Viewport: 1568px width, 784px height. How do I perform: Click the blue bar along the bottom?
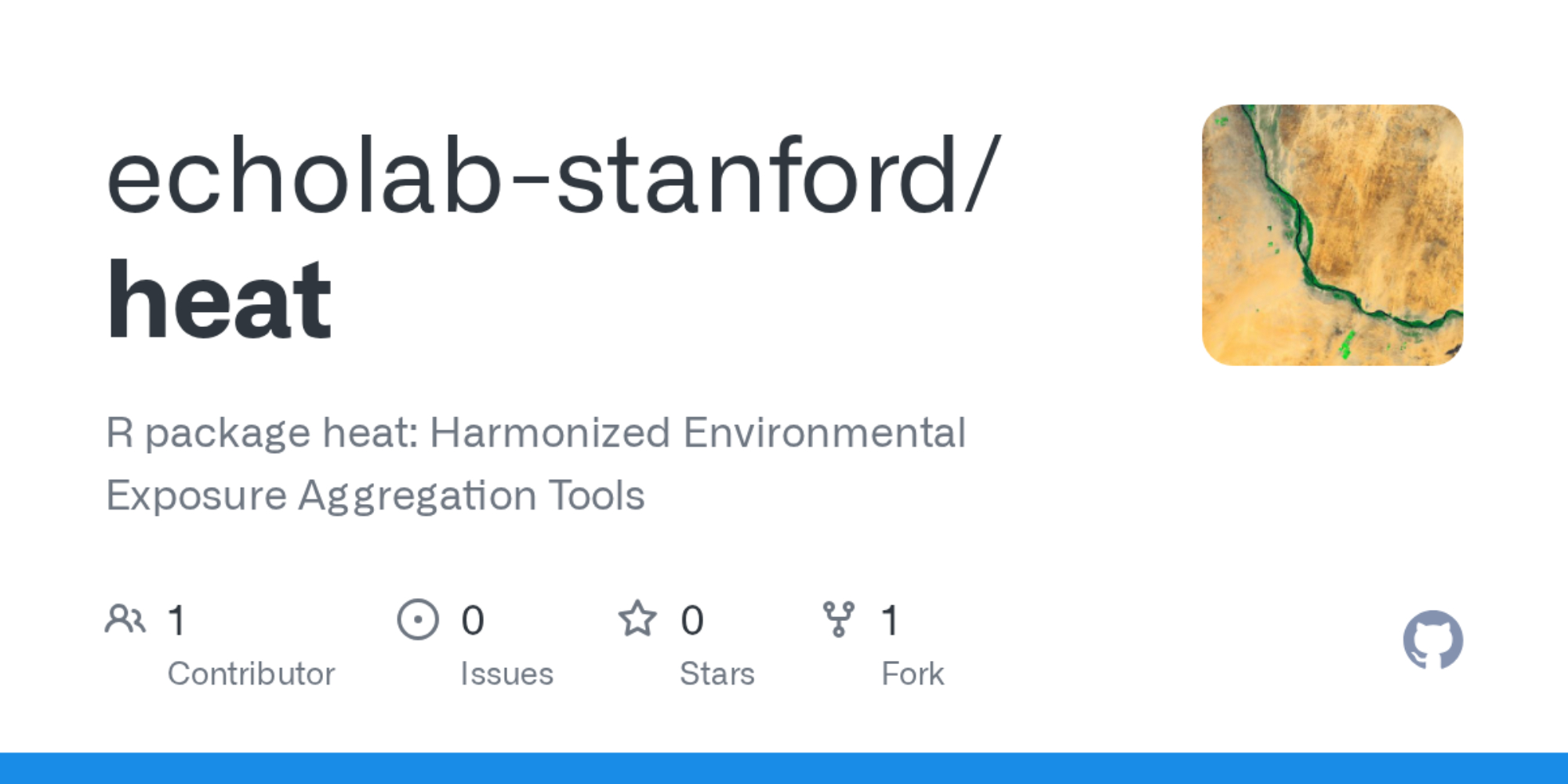784,768
